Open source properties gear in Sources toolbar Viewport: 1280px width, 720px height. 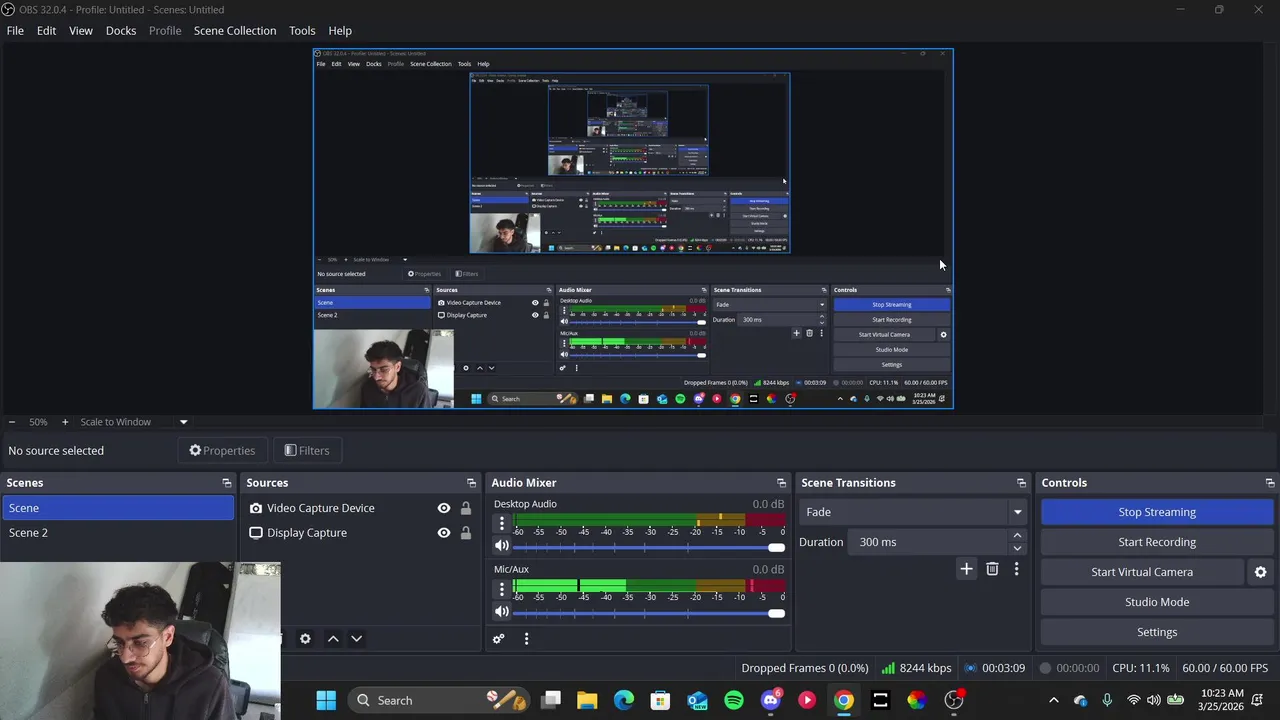click(305, 639)
